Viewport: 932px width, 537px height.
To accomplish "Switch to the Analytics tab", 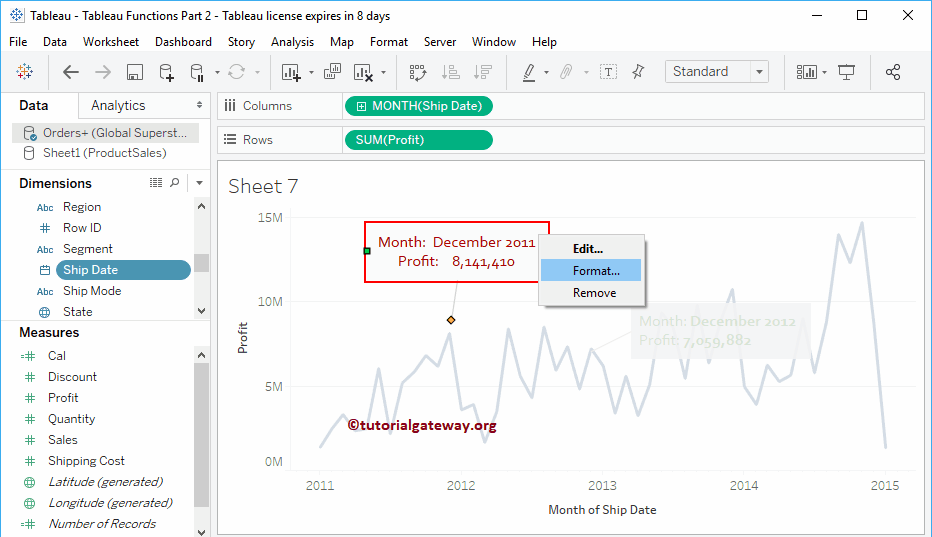I will [x=118, y=105].
